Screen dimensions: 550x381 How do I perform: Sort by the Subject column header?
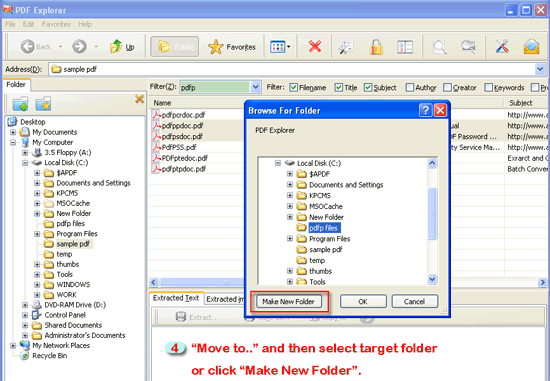[521, 103]
